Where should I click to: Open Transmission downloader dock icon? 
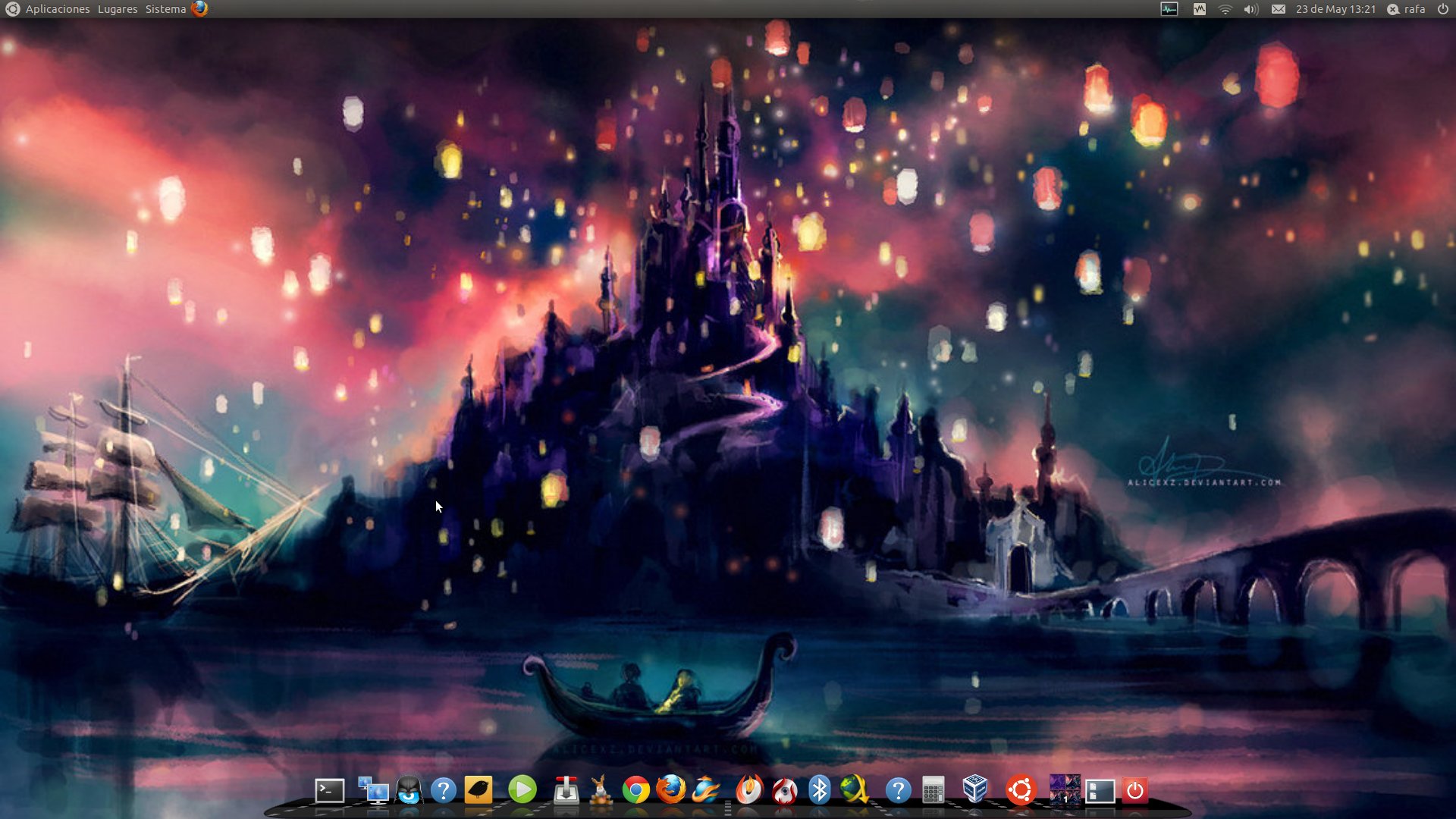tap(566, 791)
